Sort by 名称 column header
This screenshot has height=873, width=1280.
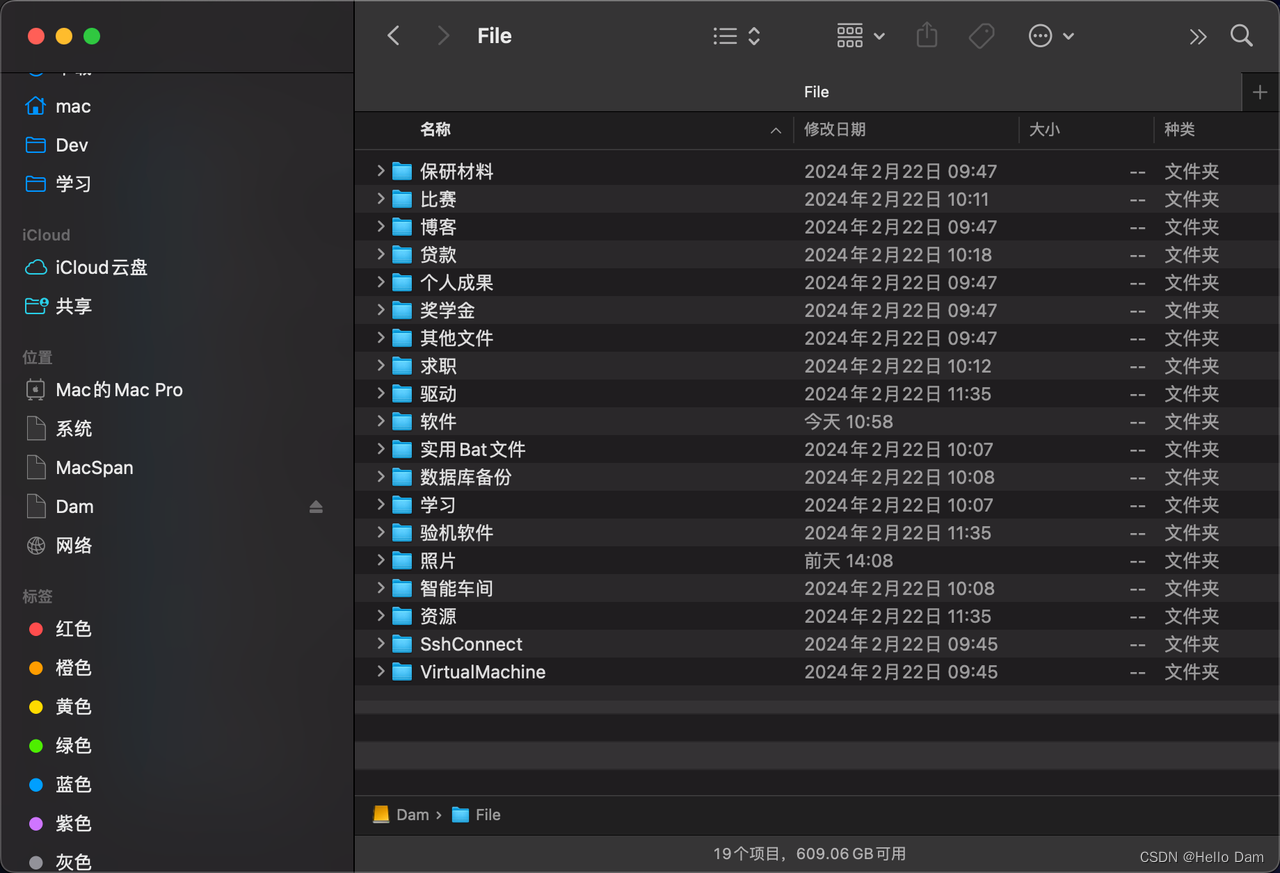point(435,130)
